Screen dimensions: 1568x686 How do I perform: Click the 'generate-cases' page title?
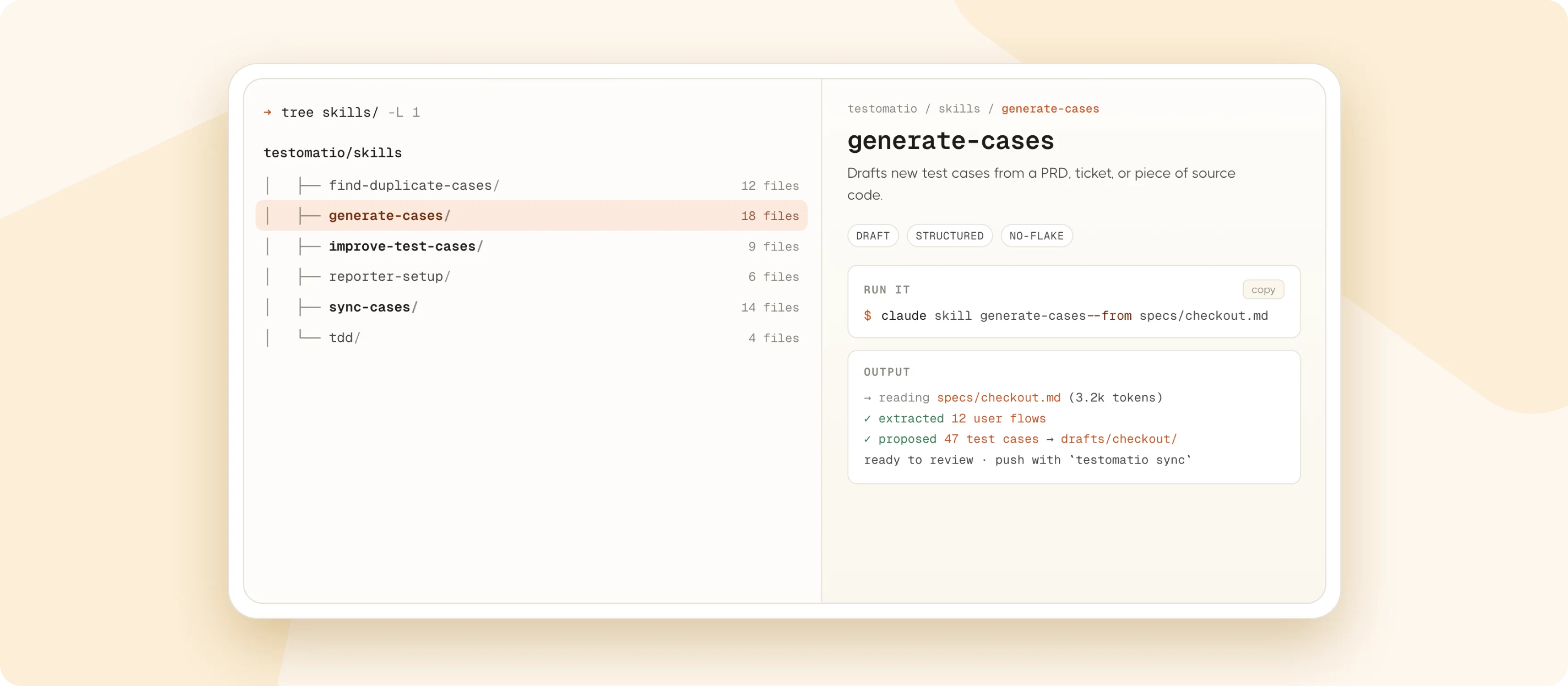click(x=950, y=141)
